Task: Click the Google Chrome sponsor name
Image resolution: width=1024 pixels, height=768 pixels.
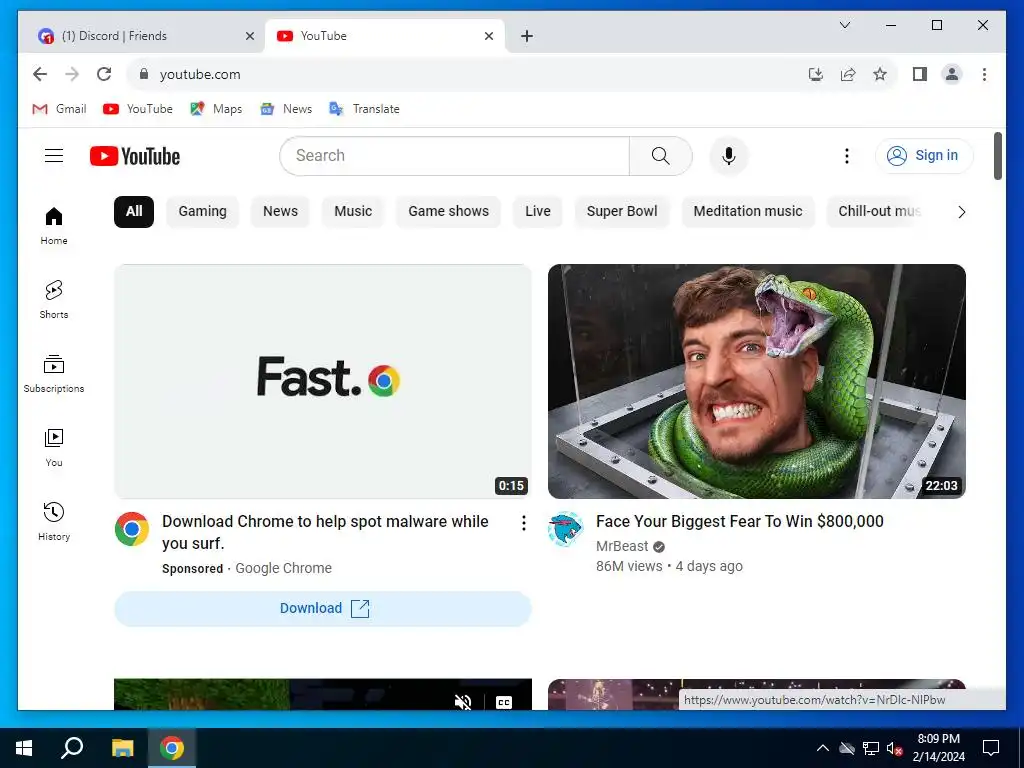Action: click(283, 568)
